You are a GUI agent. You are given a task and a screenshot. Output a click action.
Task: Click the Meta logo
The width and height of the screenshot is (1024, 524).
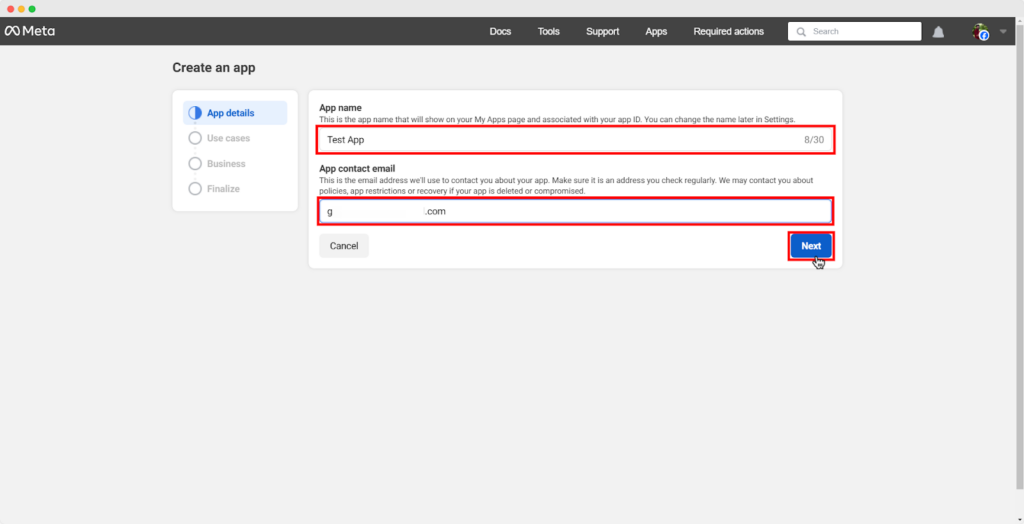(x=29, y=31)
